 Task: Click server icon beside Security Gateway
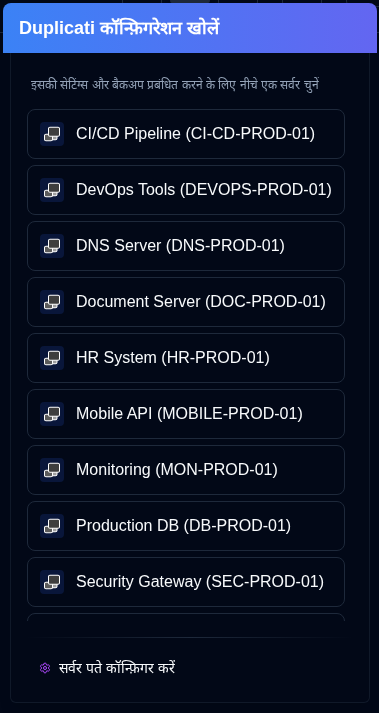(x=52, y=582)
